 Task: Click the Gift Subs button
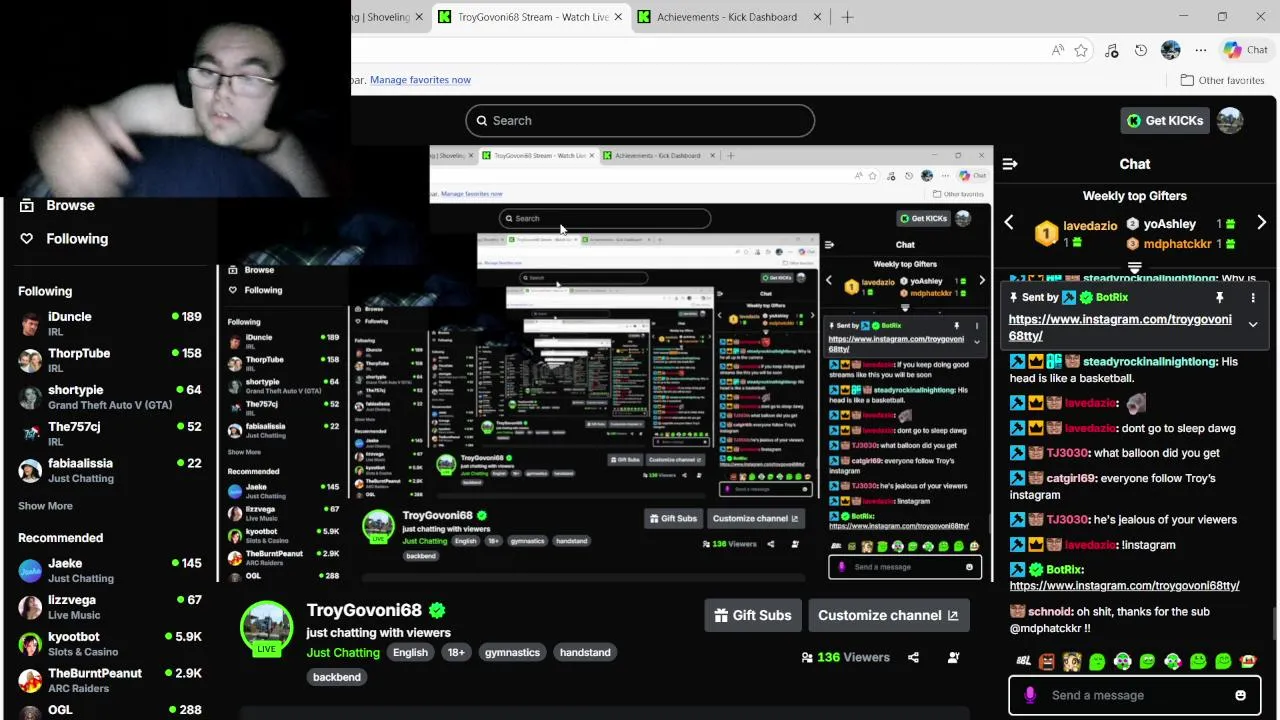click(753, 615)
